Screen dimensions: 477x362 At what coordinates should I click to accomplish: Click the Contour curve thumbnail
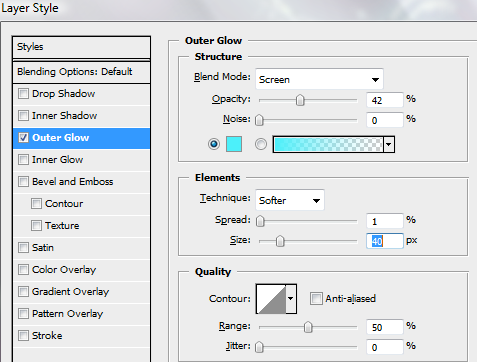click(x=271, y=299)
